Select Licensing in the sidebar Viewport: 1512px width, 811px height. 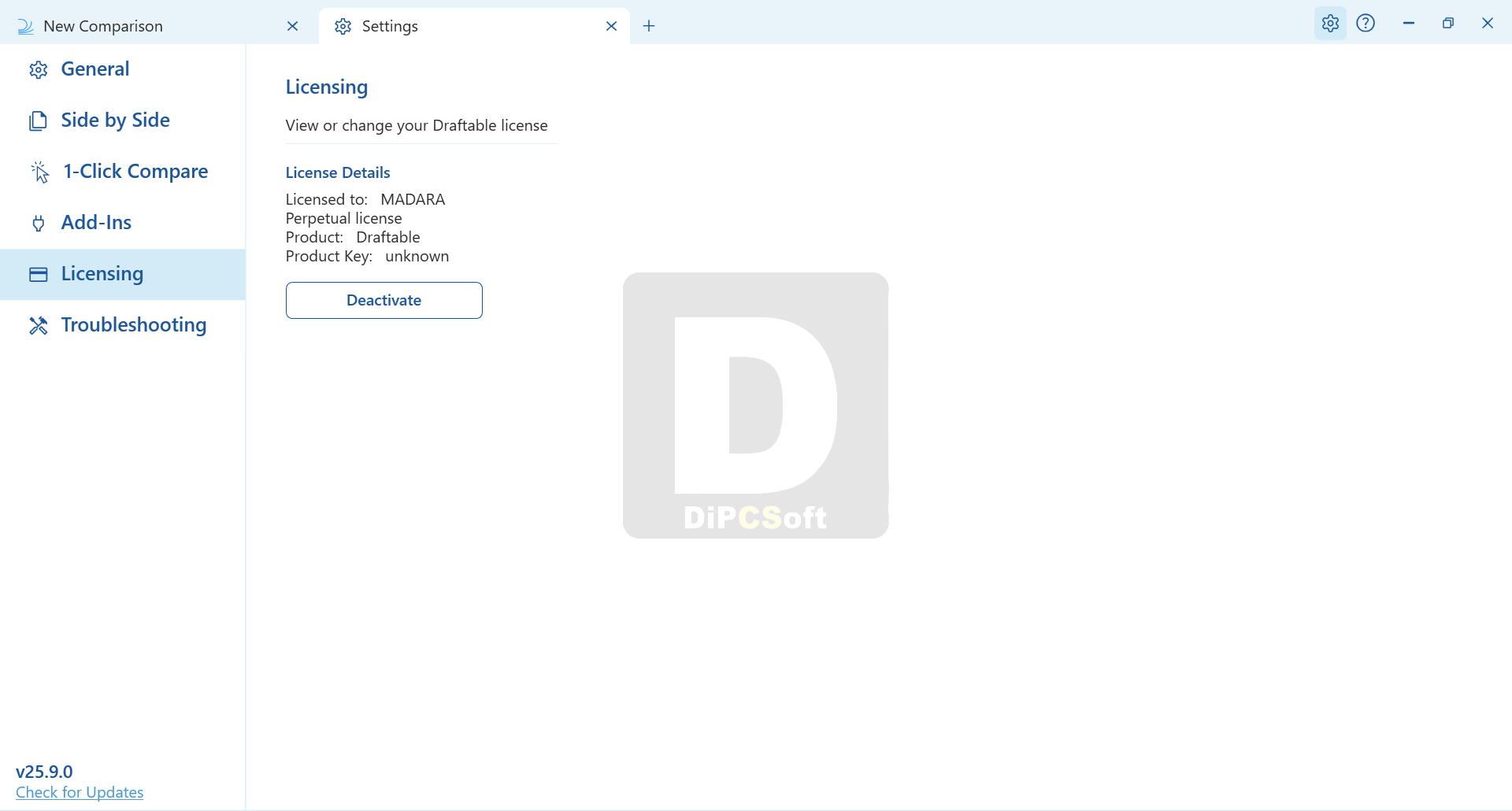point(122,274)
